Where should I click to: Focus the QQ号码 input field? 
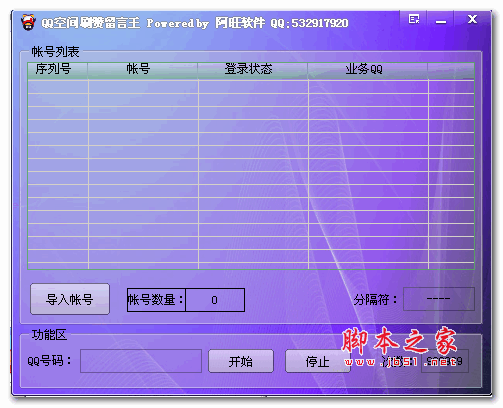click(x=141, y=361)
